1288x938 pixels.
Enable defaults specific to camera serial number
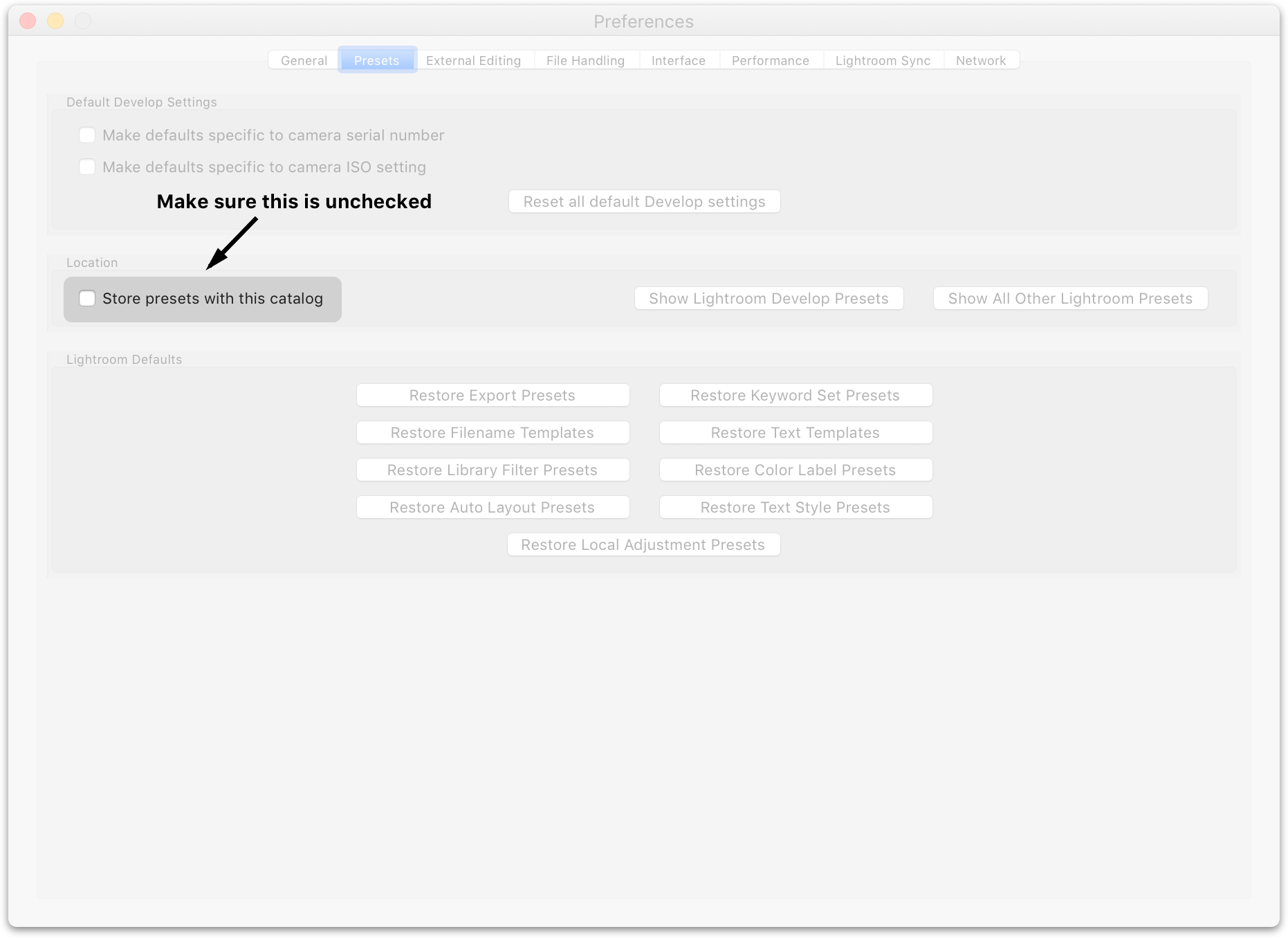(x=87, y=136)
